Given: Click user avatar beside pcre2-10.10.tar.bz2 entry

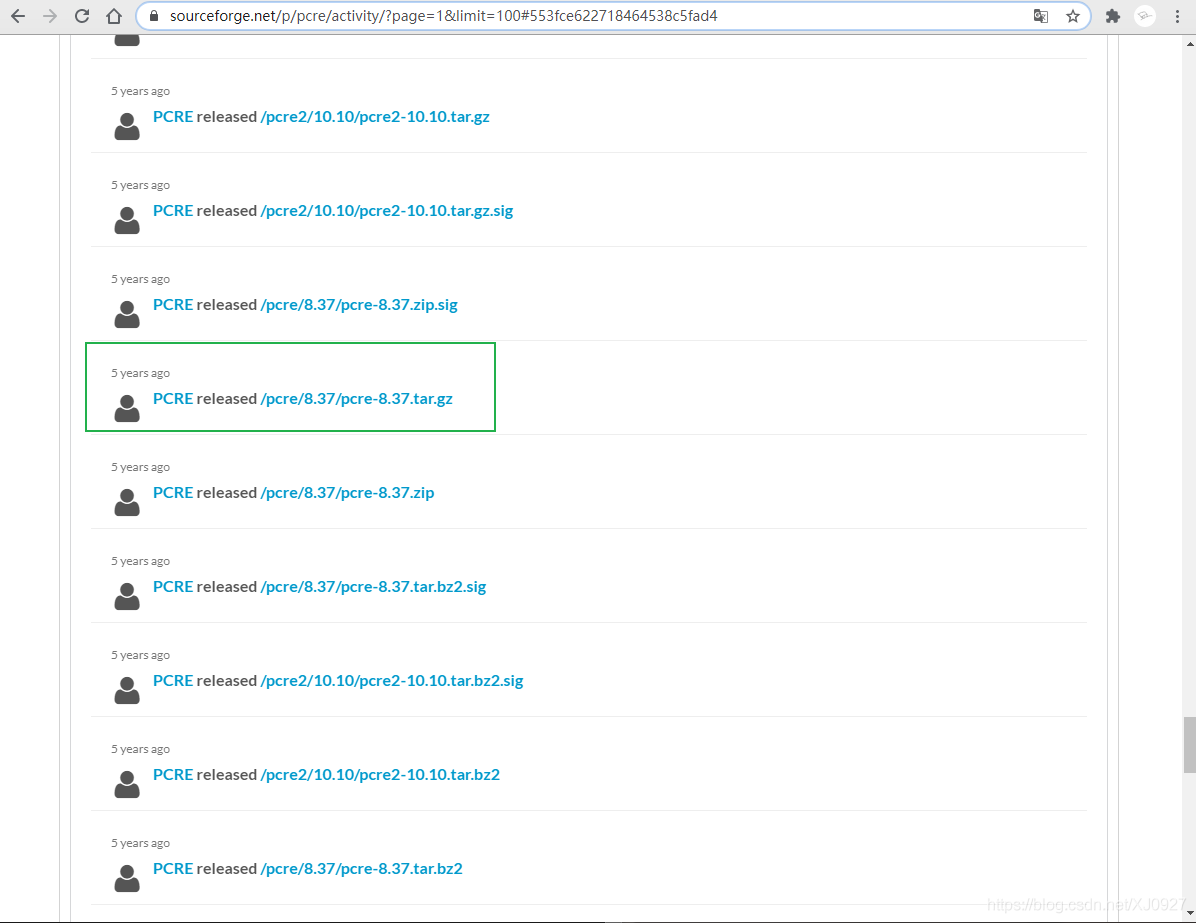Looking at the screenshot, I should 127,783.
